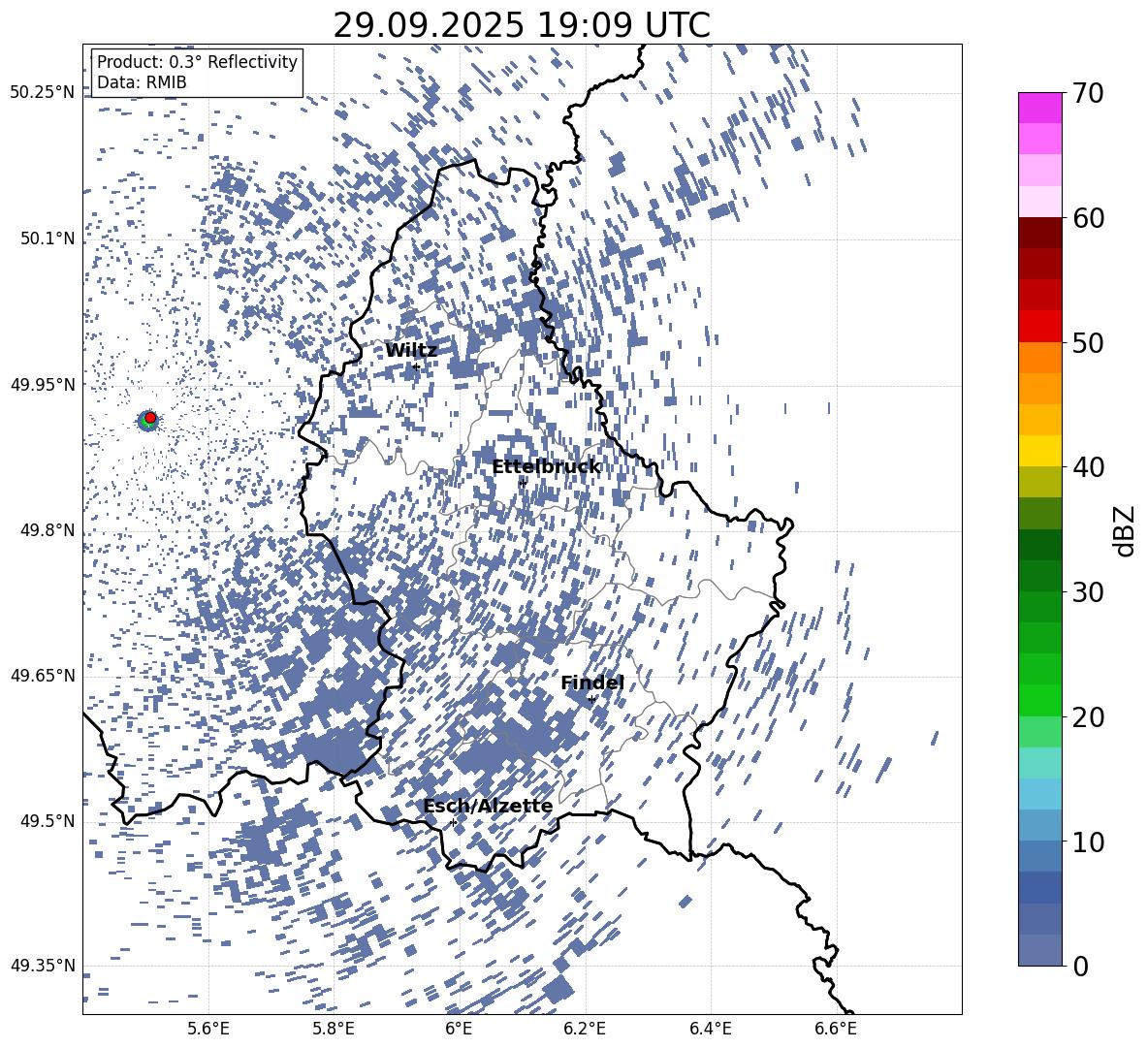Click the 40 value on colorbar
The width and height of the screenshot is (1148, 1048).
pos(1088,467)
